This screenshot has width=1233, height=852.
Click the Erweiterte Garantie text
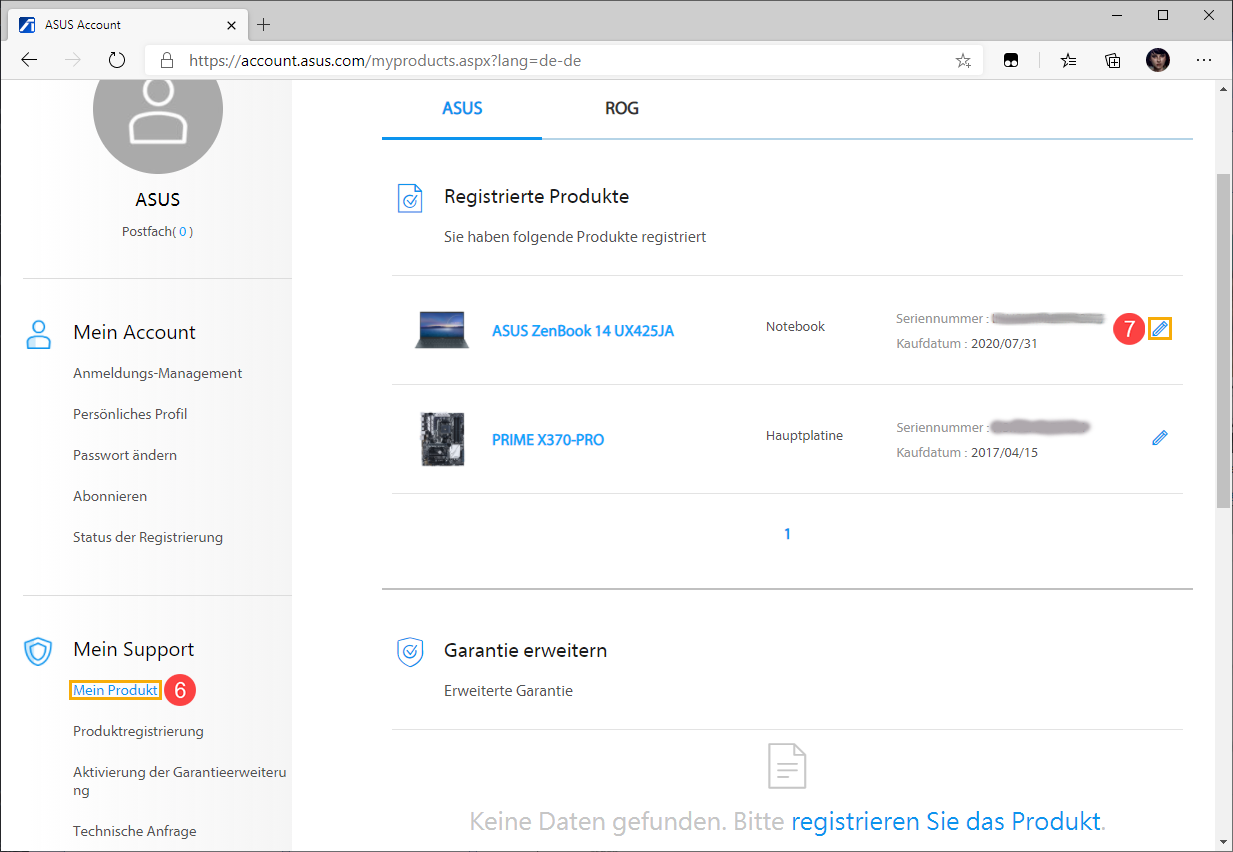508,690
